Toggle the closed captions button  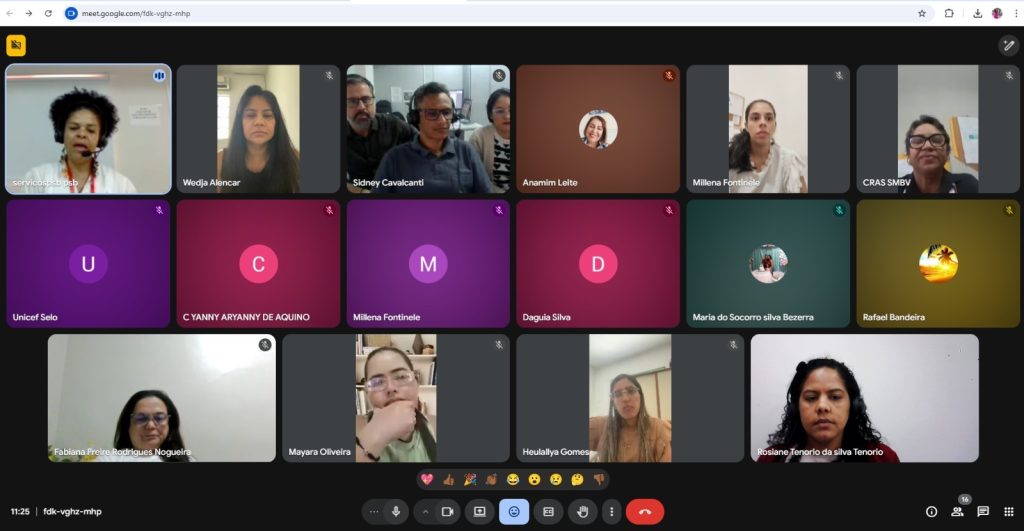pyautogui.click(x=548, y=511)
